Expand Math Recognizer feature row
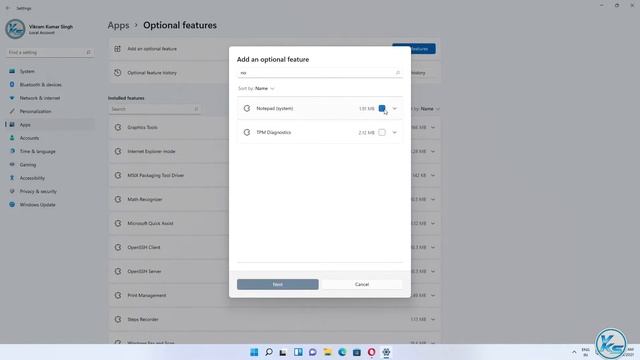 (433, 199)
